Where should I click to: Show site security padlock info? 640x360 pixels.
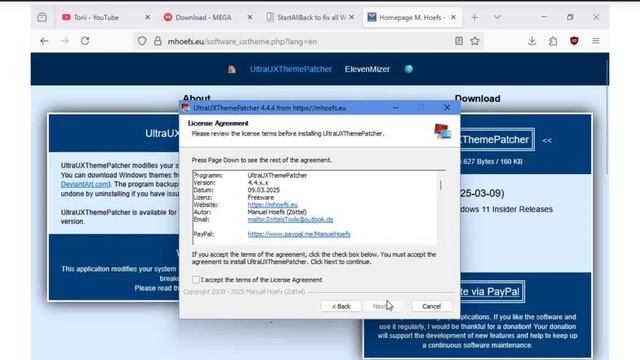click(x=158, y=41)
